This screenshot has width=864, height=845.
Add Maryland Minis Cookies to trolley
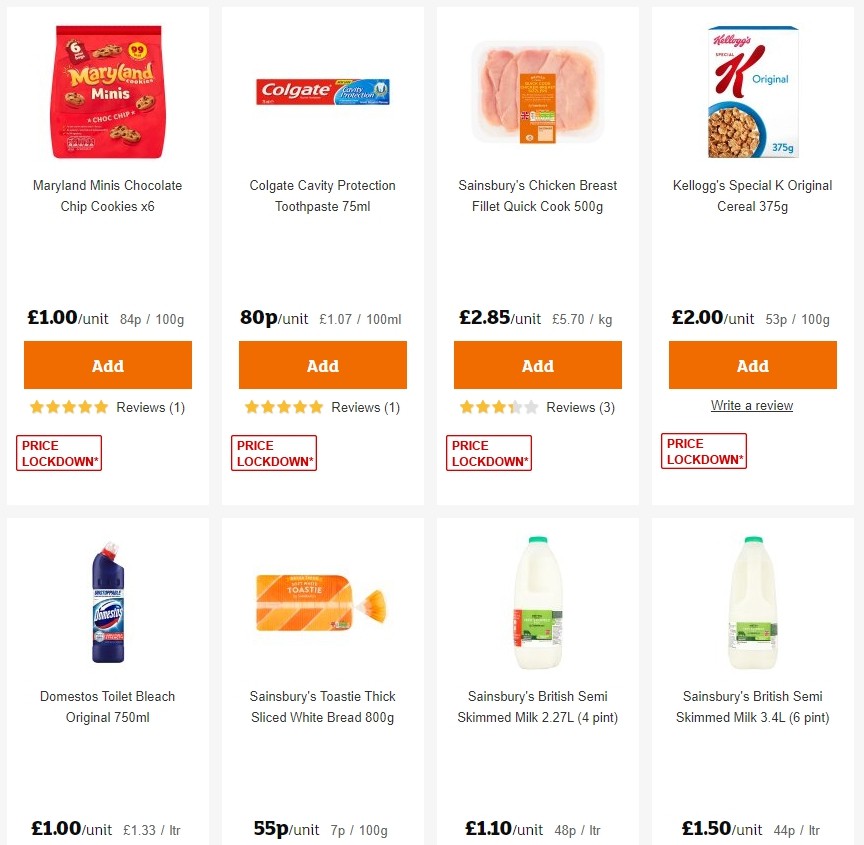[107, 364]
